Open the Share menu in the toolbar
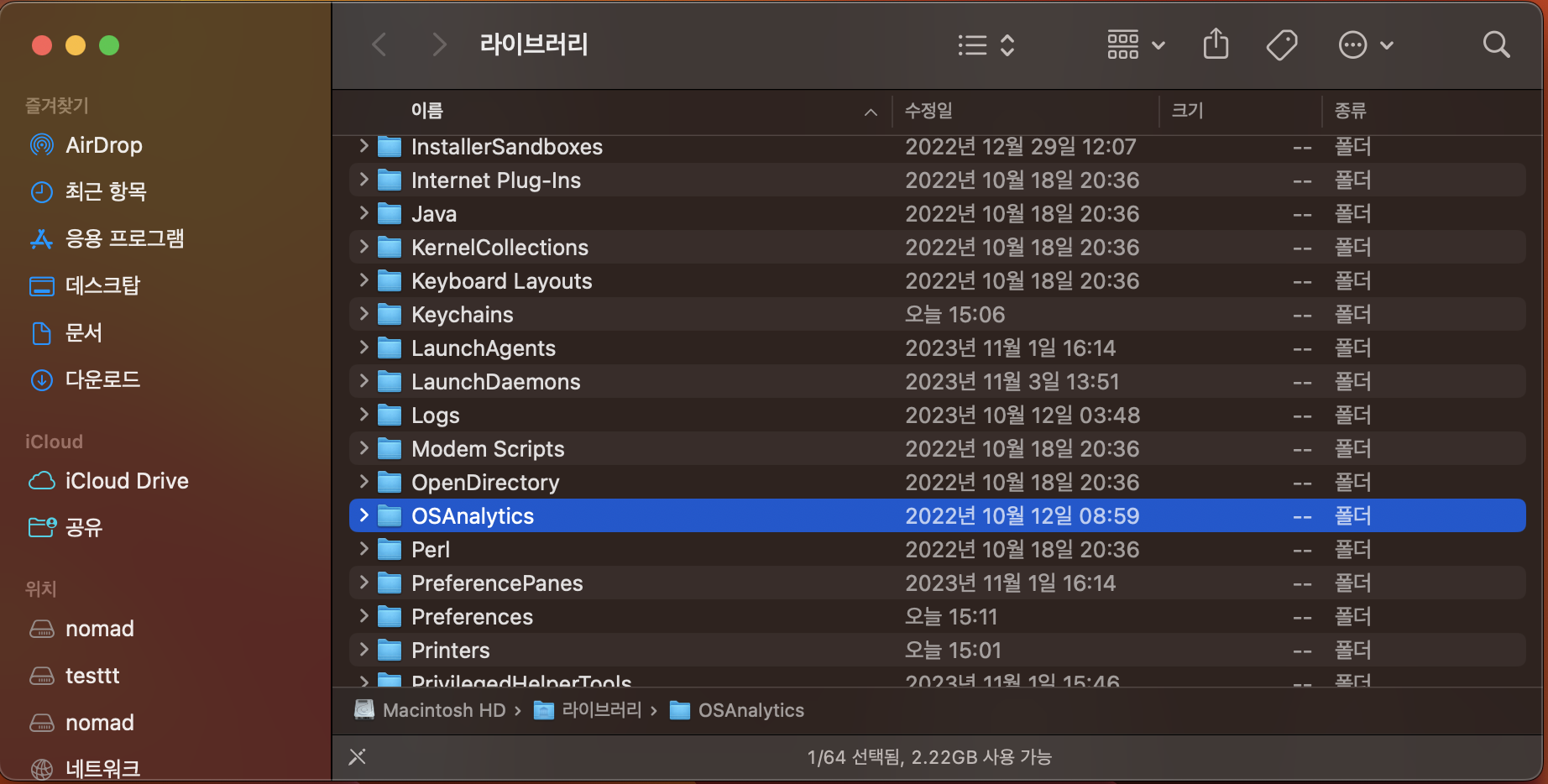Viewport: 1548px width, 784px height. (1215, 44)
